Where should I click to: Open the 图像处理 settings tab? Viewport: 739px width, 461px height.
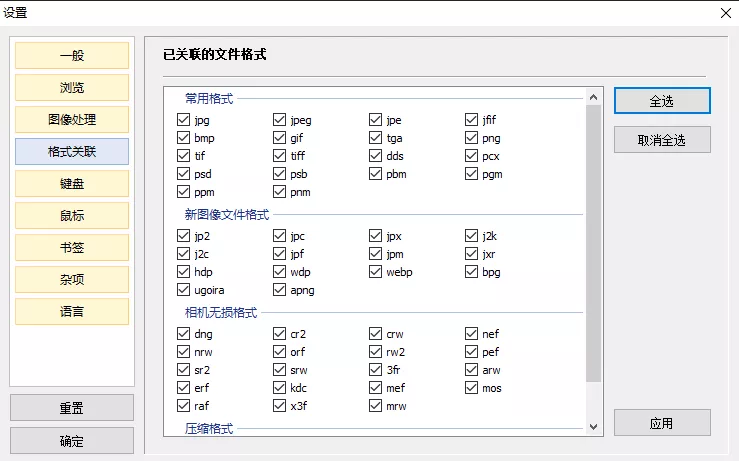tap(72, 120)
